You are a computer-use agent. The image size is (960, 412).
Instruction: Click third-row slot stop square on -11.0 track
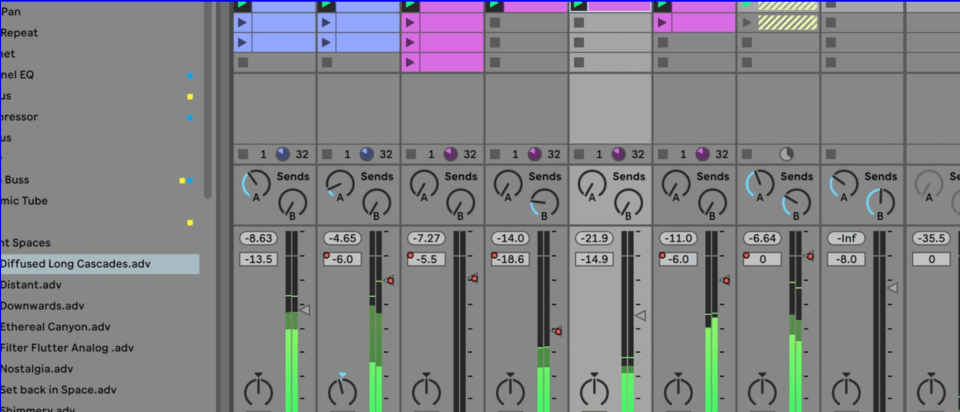tap(662, 43)
